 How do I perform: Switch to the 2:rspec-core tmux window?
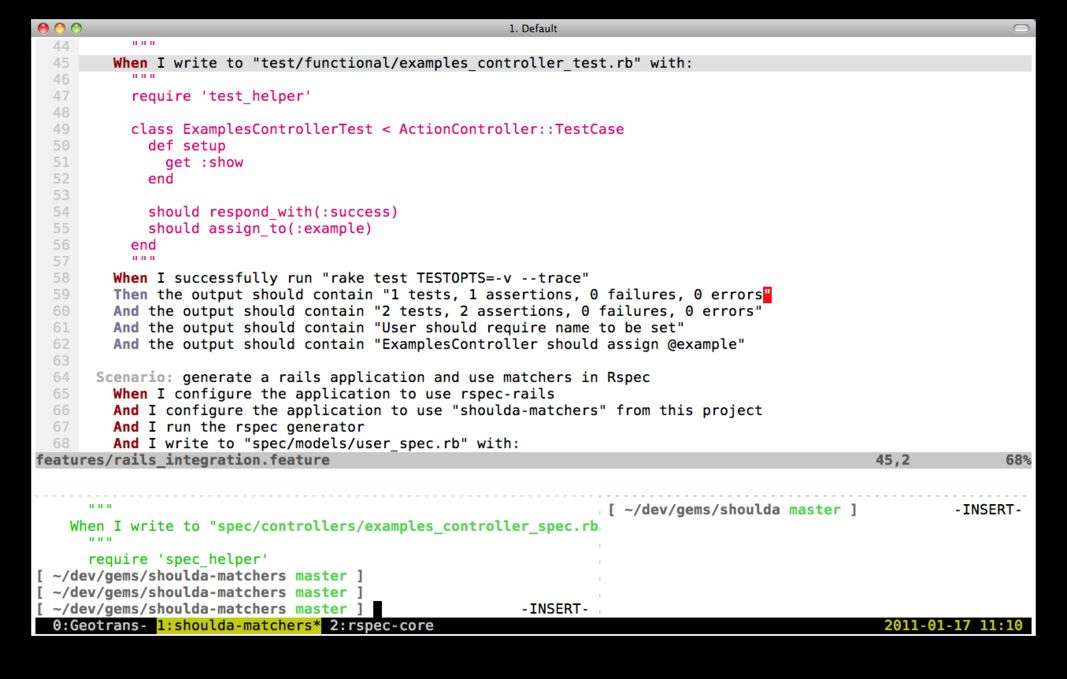pos(382,625)
